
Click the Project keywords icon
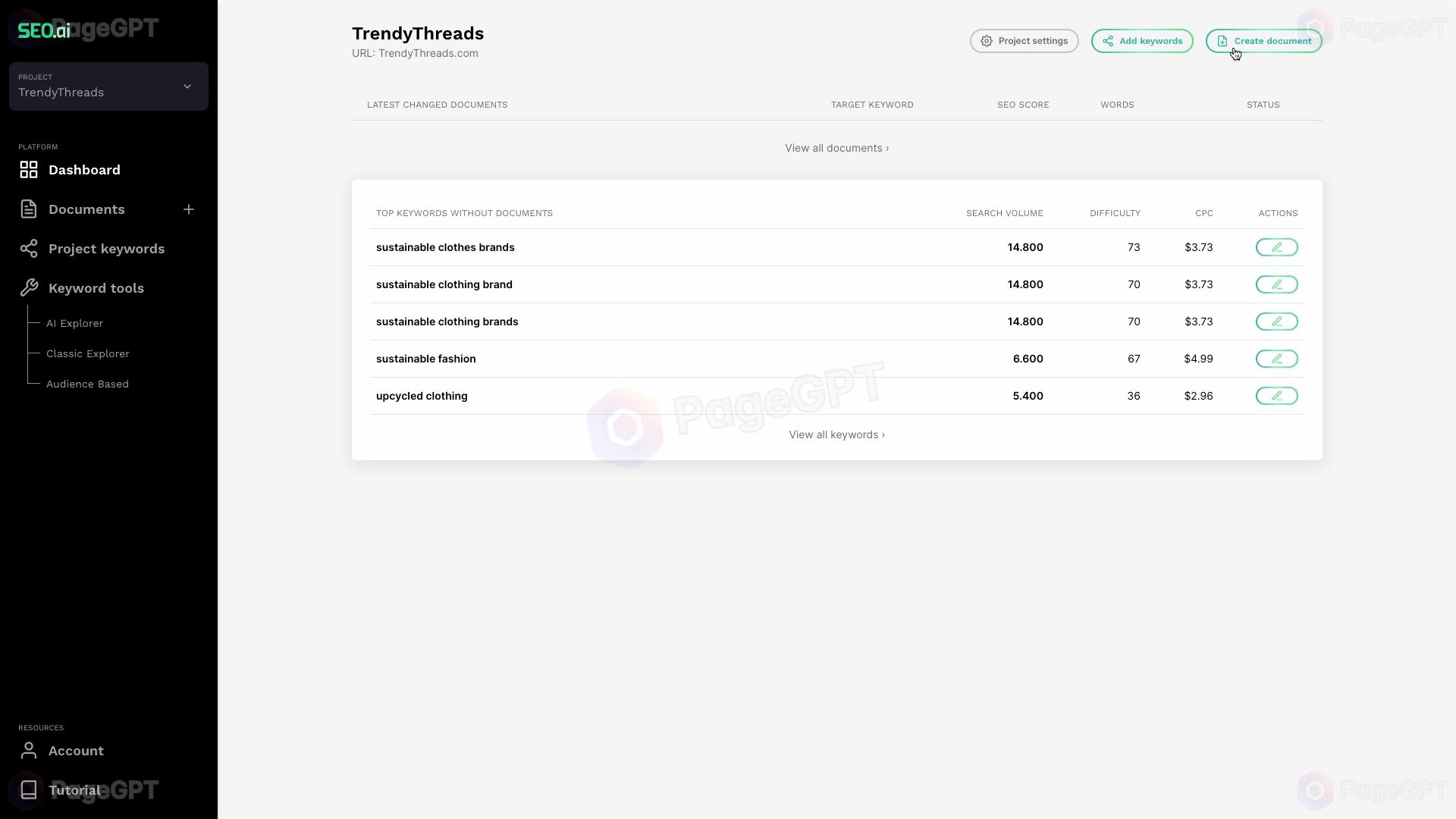(27, 249)
